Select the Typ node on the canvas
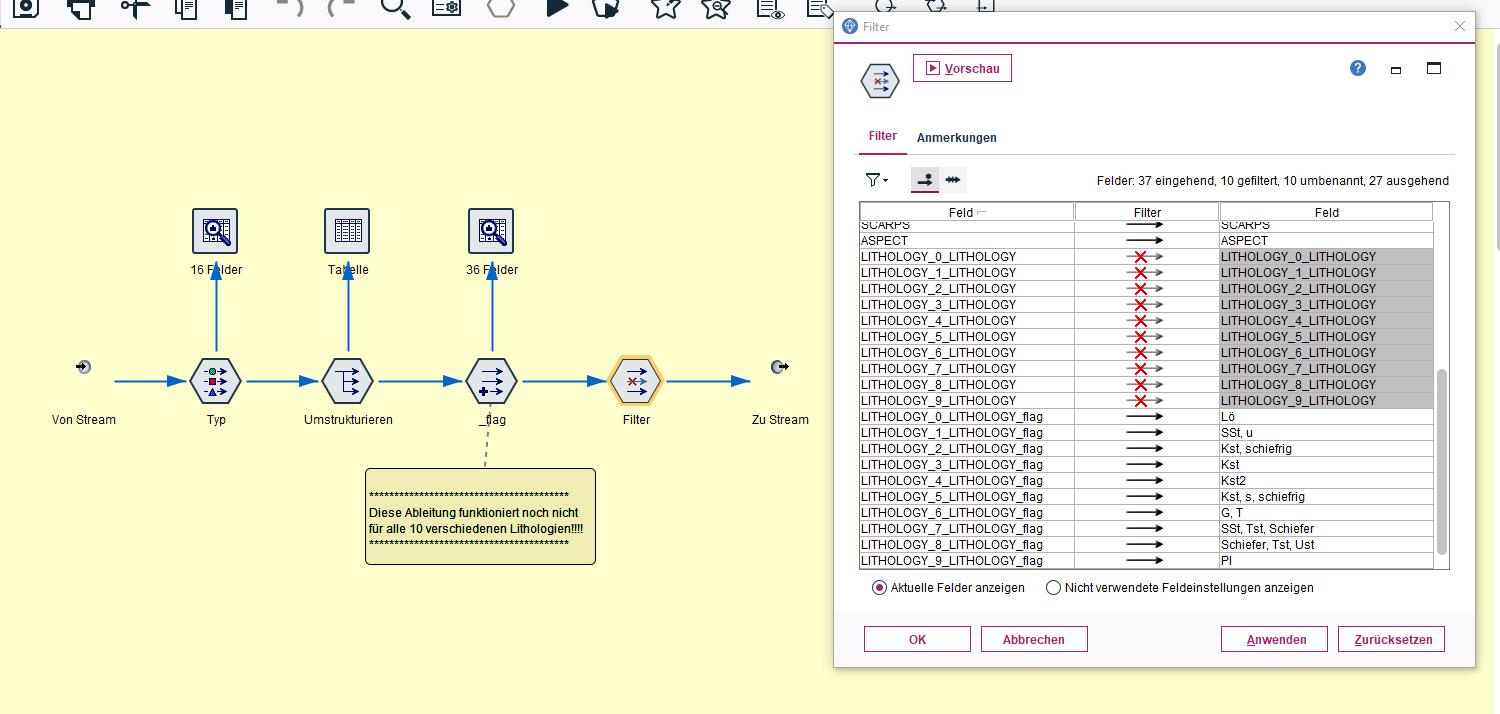 coord(216,381)
